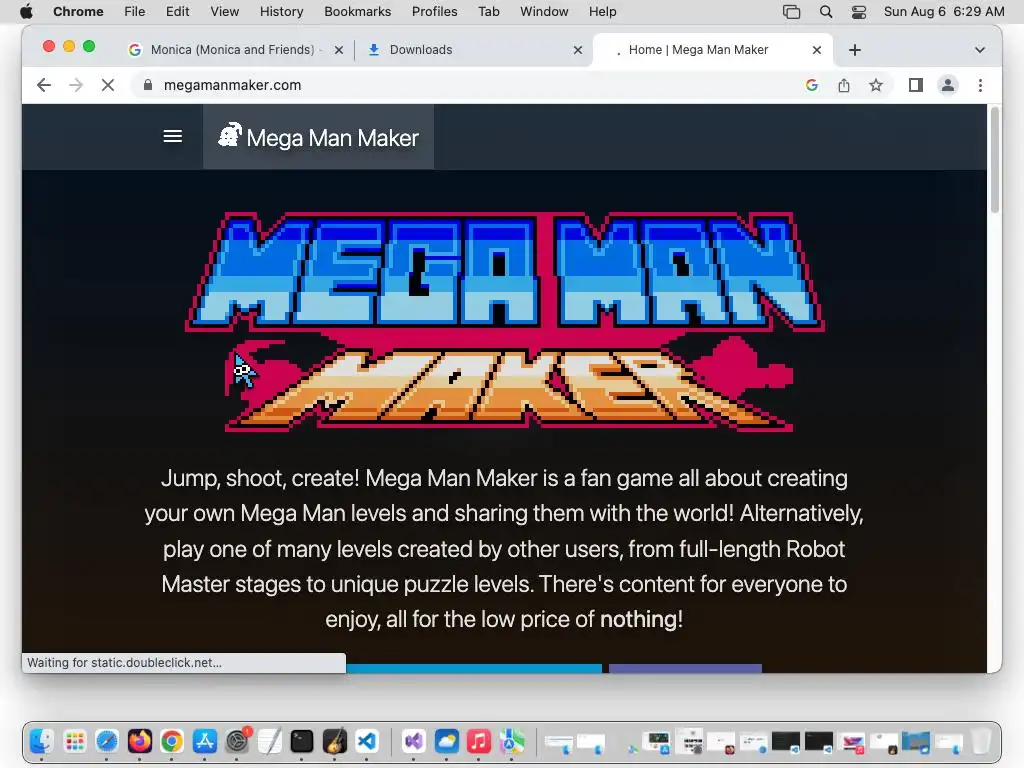Open the Apple menu
The width and height of the screenshot is (1024, 768).
pos(27,11)
